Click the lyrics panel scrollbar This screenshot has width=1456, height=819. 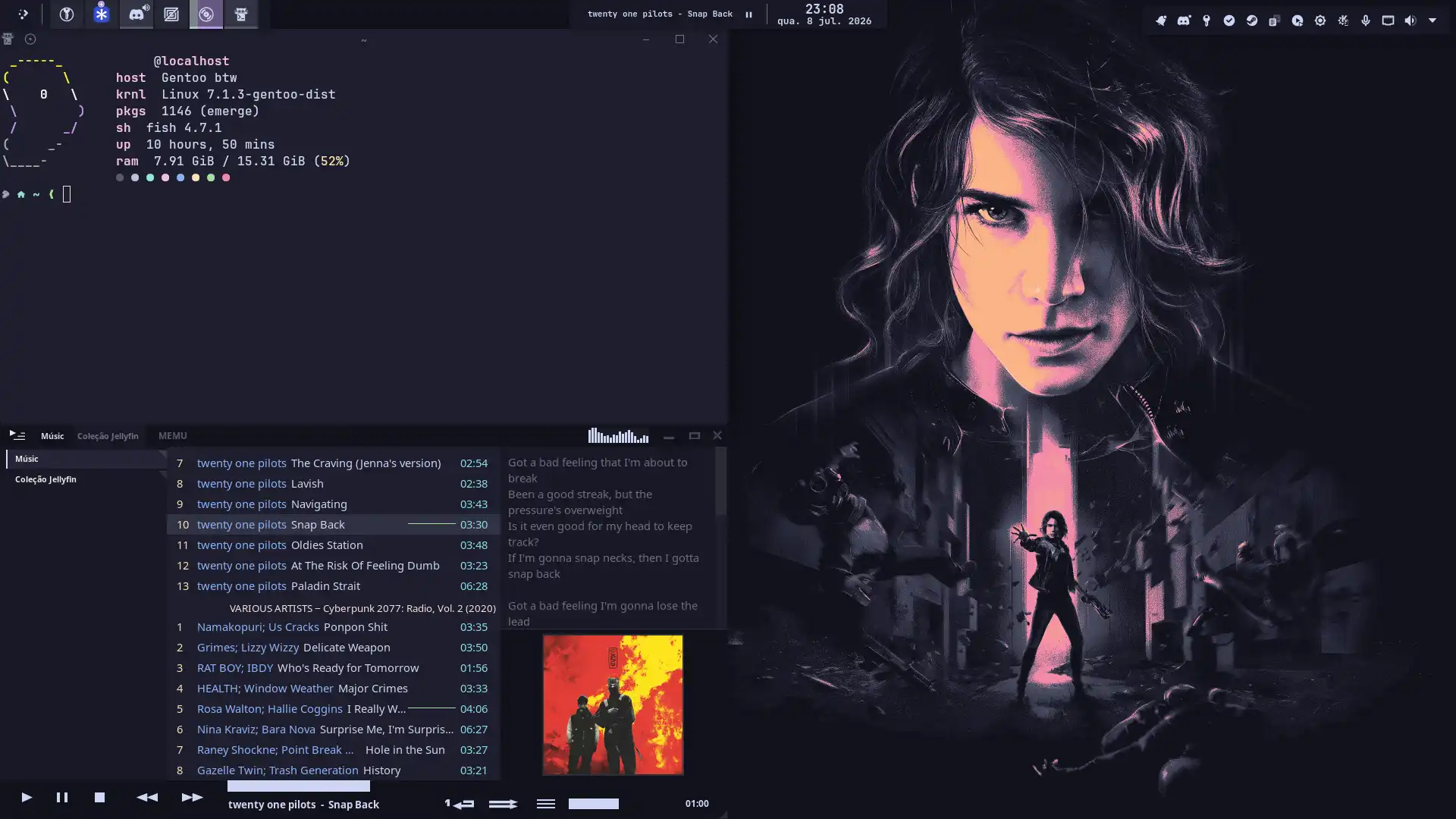(721, 480)
